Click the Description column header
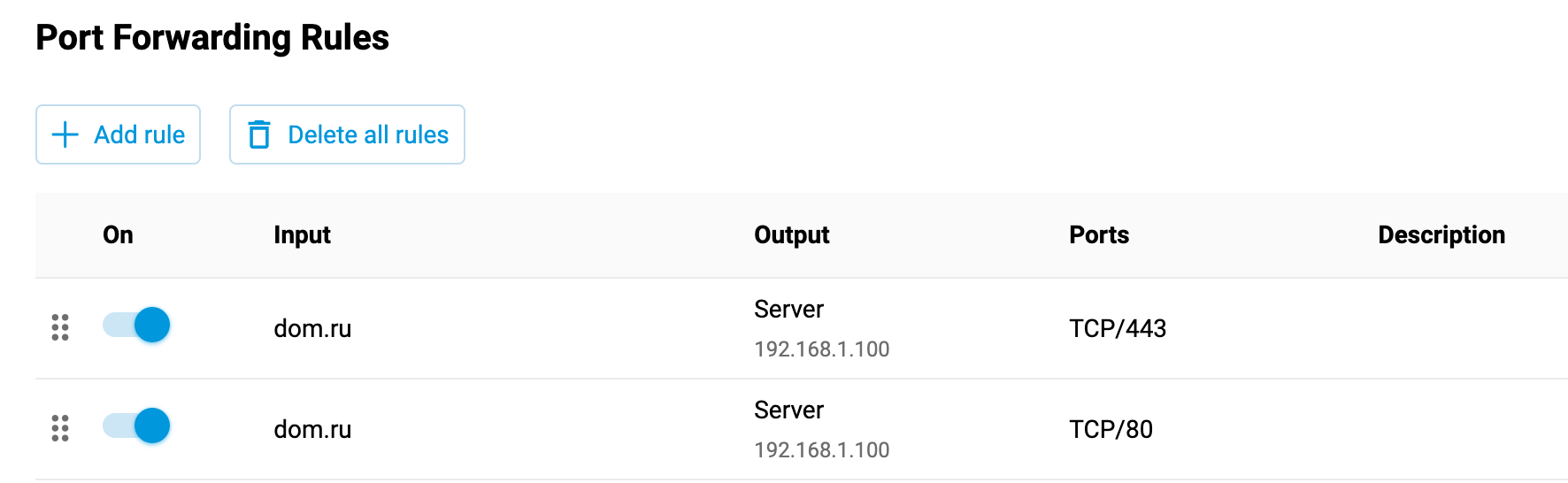 (x=1441, y=234)
